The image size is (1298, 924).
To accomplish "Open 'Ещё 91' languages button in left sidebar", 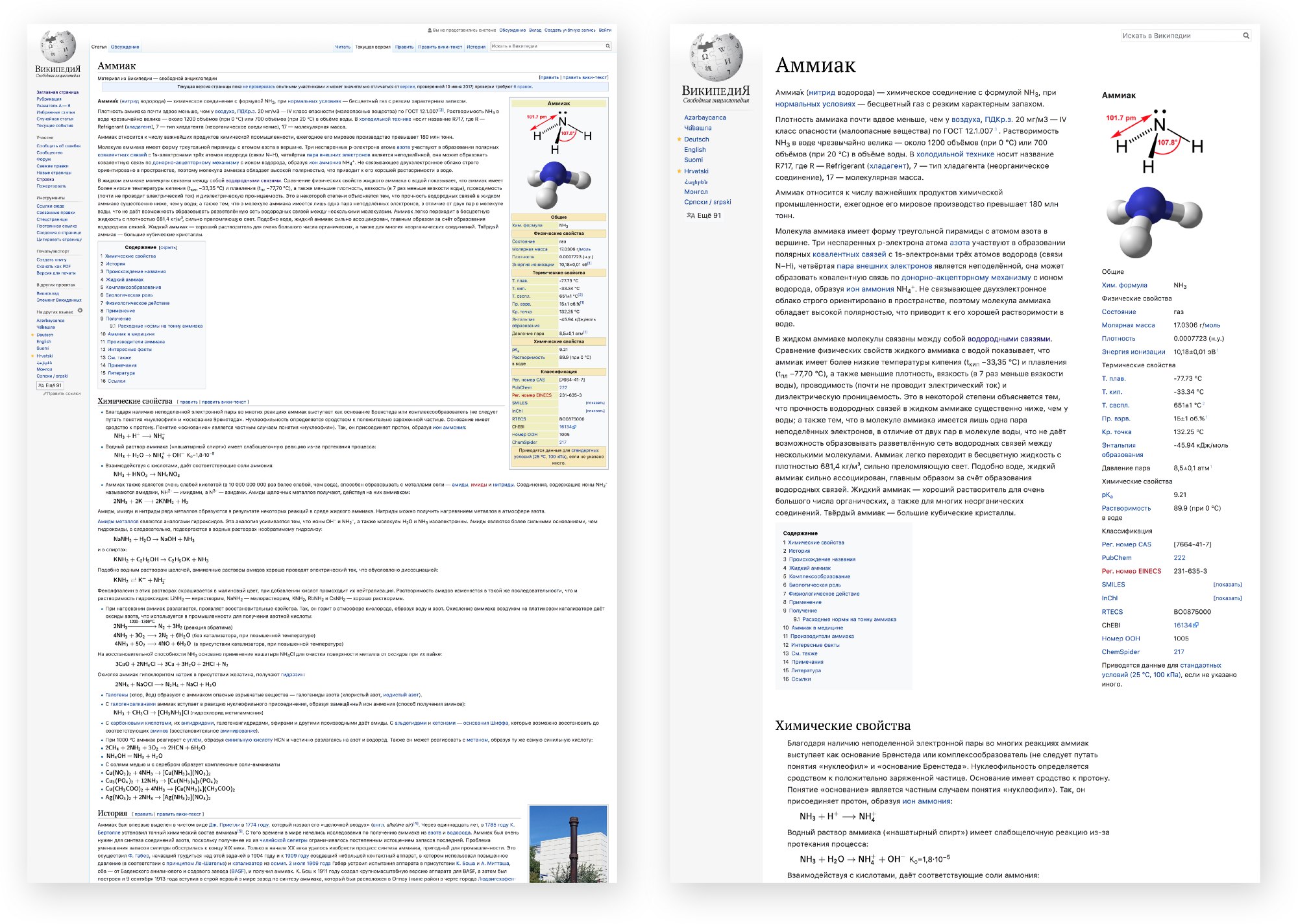I will (x=50, y=385).
